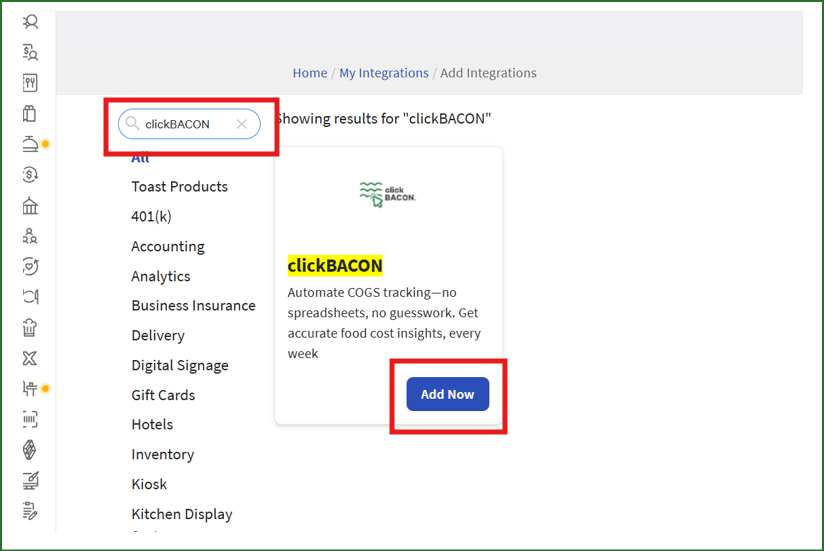This screenshot has width=824, height=551.
Task: Filter by 401(k) category
Action: 151,216
